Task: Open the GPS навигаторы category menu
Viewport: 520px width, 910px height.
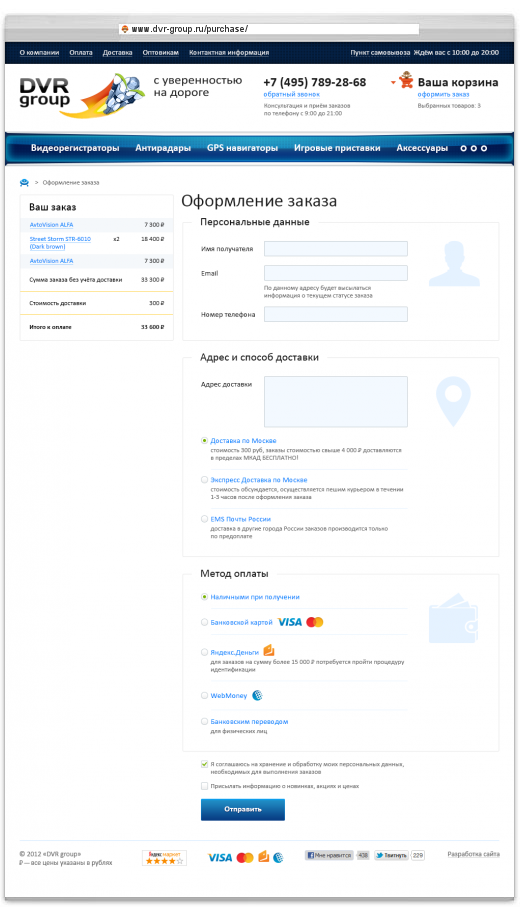Action: coord(242,148)
